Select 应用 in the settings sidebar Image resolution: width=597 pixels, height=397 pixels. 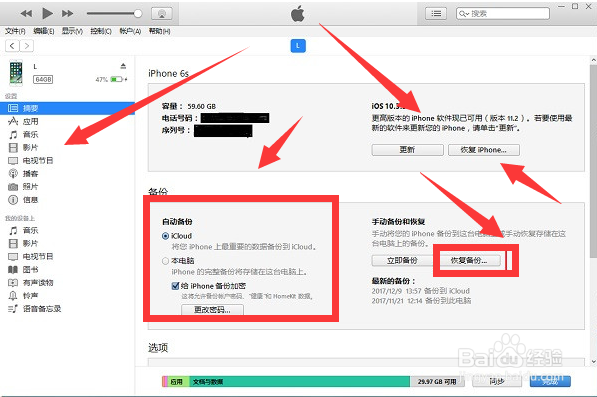[30, 121]
